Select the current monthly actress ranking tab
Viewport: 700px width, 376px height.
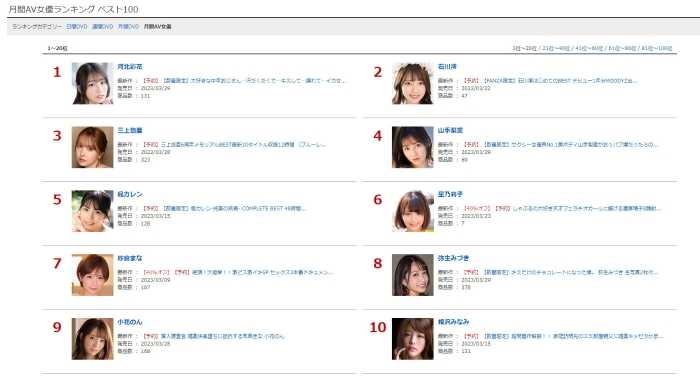pos(158,27)
